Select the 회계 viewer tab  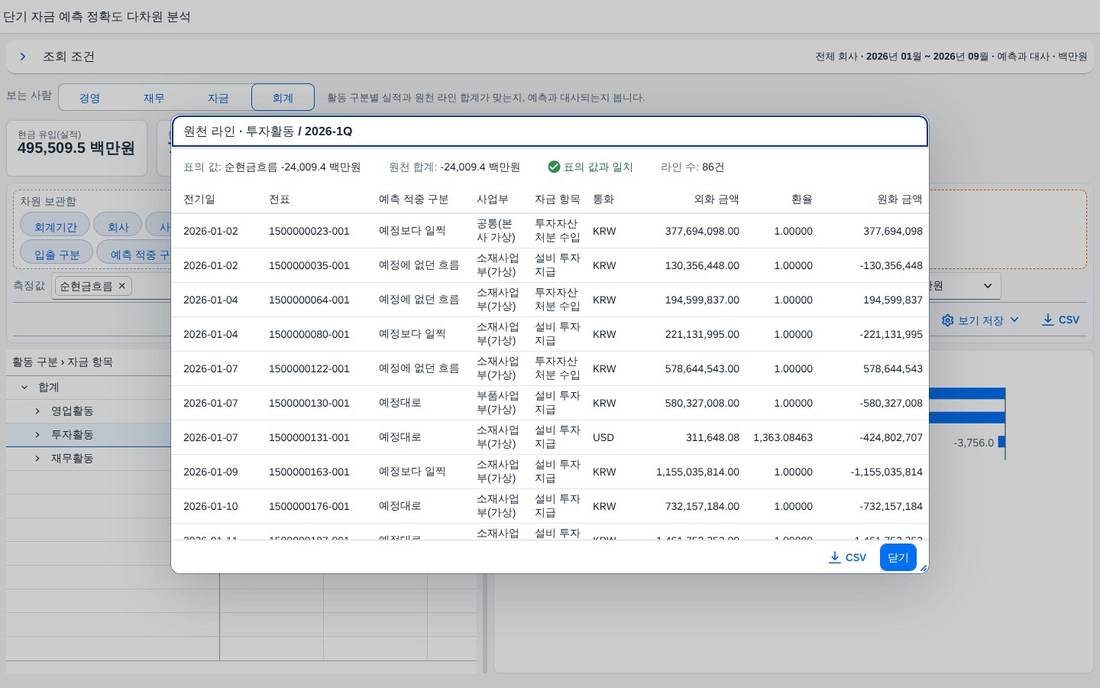283,98
